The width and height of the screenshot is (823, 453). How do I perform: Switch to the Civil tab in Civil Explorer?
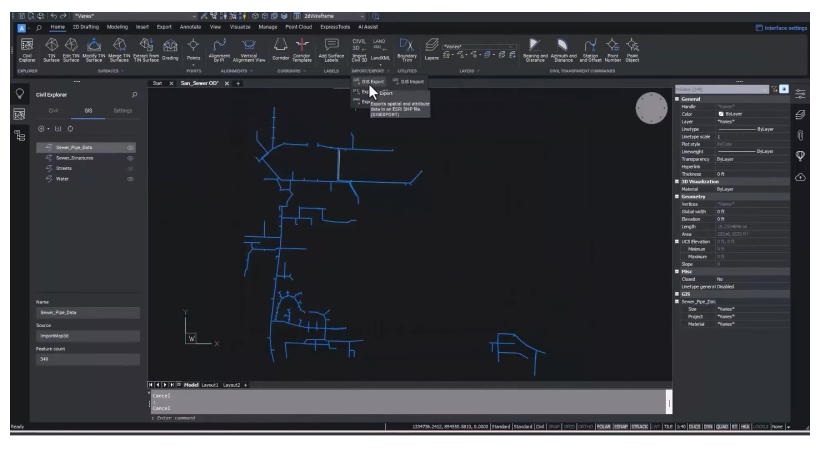[x=54, y=111]
